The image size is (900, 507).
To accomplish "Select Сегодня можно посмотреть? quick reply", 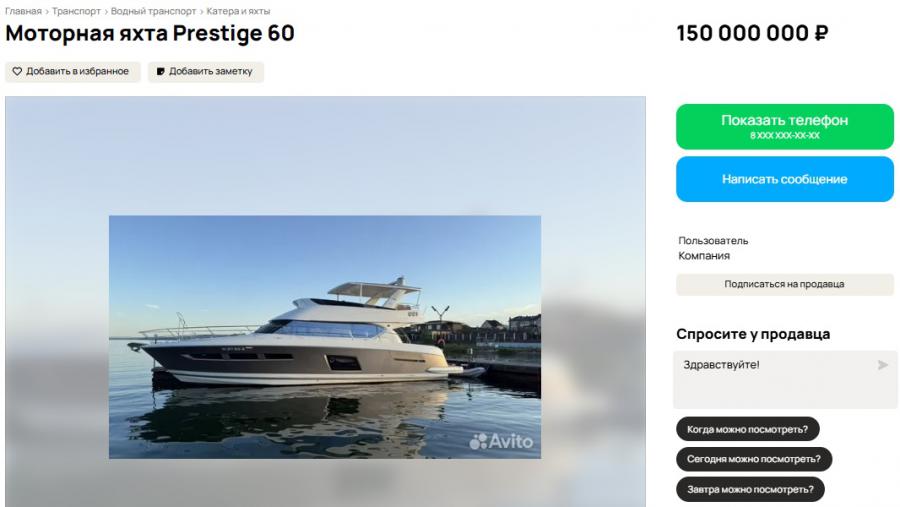I will coord(754,459).
